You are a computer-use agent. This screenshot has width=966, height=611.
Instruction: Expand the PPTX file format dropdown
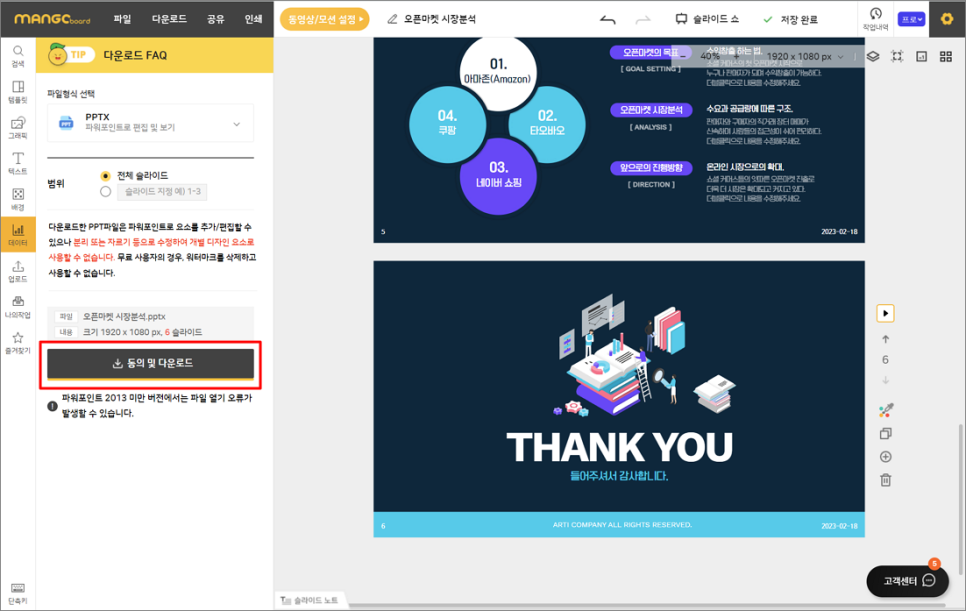click(150, 123)
